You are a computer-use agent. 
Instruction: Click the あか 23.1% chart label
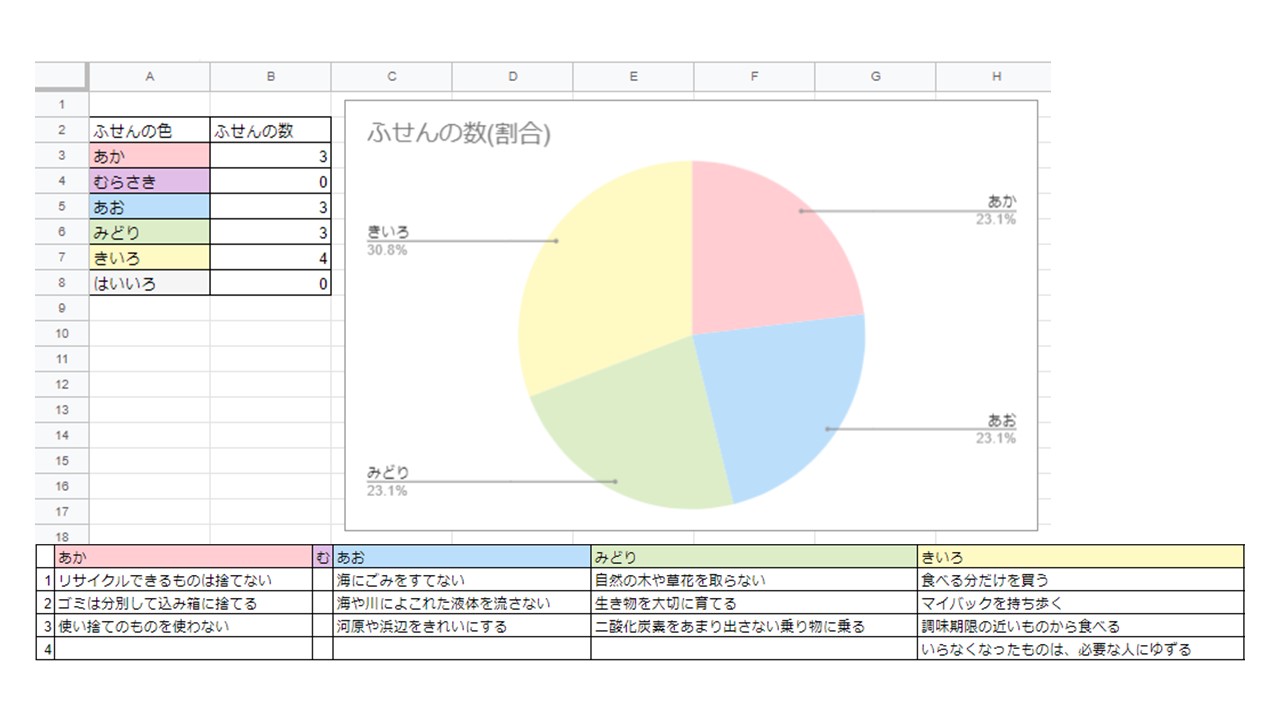coord(997,210)
